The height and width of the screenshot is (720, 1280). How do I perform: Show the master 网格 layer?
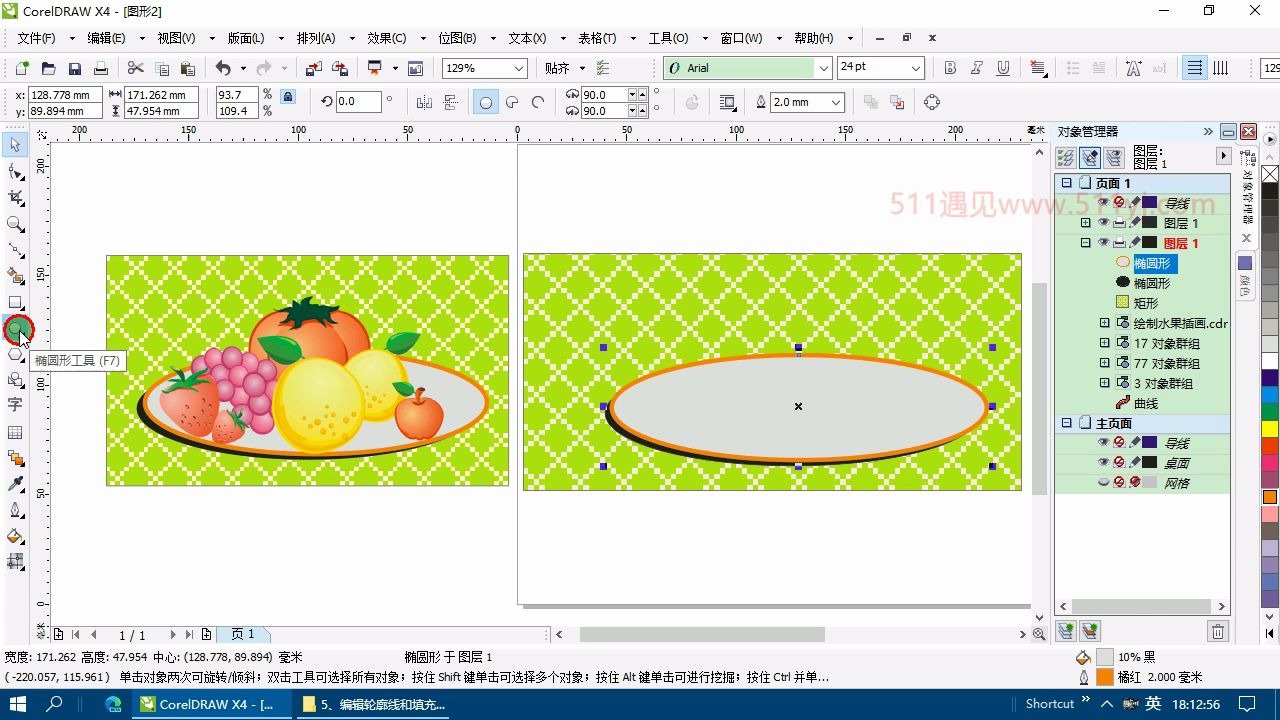[x=1104, y=483]
